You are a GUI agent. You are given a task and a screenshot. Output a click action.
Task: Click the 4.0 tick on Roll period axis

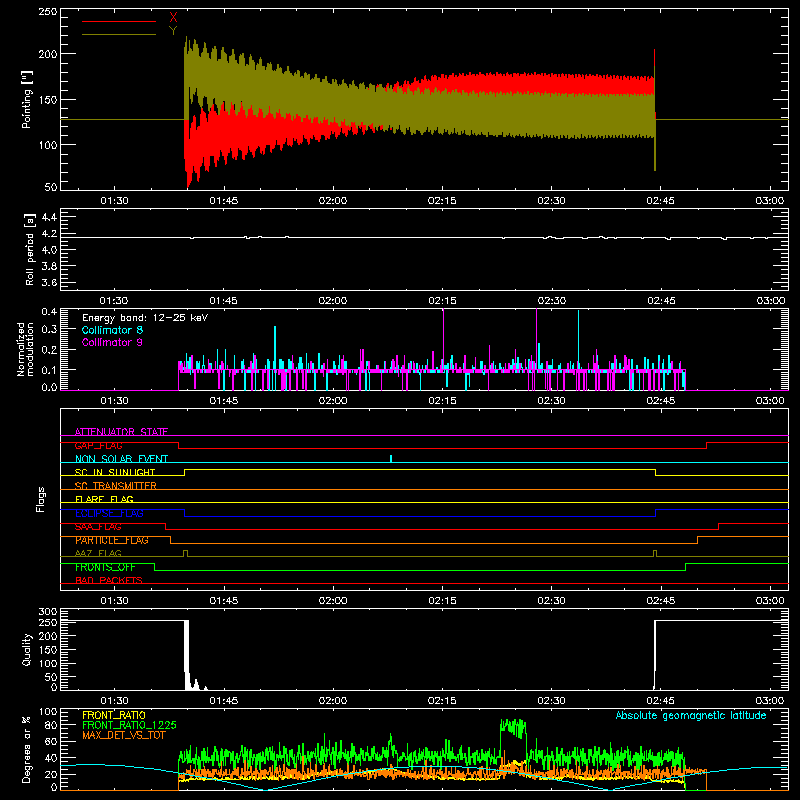(49, 249)
